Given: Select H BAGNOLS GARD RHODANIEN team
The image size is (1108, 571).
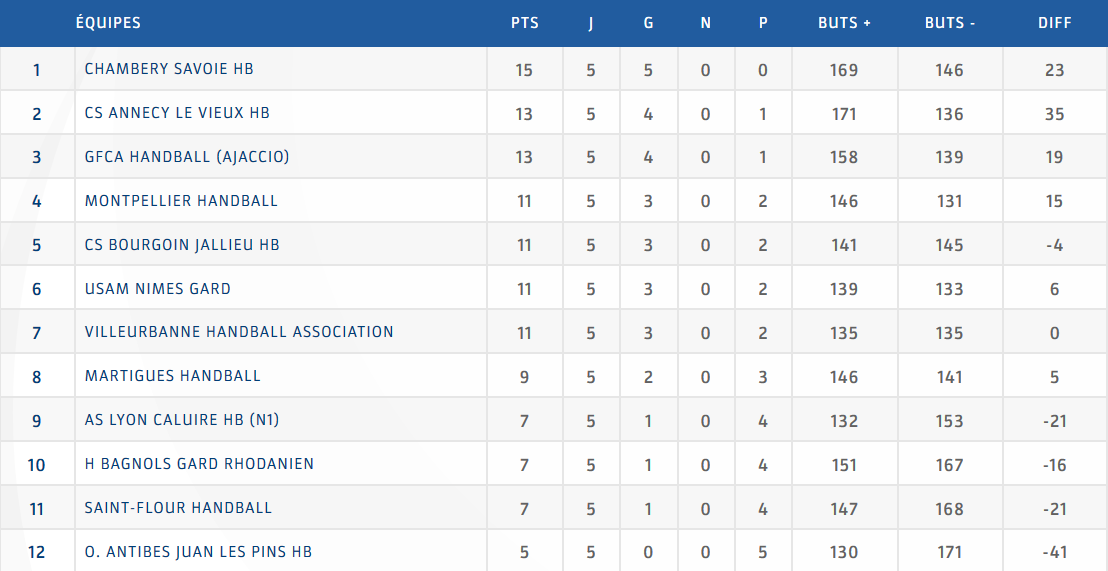Looking at the screenshot, I should pos(199,464).
